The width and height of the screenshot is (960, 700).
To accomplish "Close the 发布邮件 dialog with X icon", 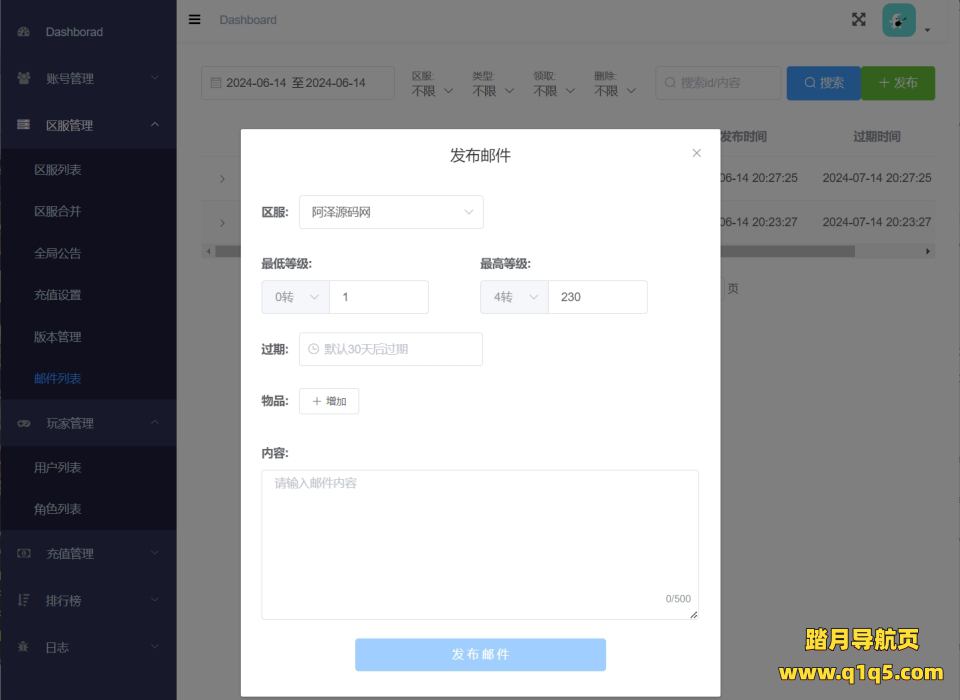I will pyautogui.click(x=697, y=153).
